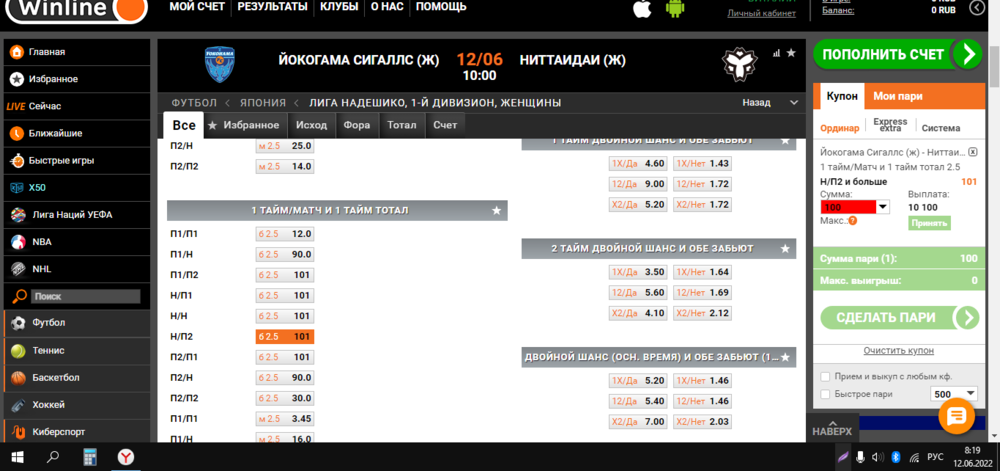
Task: Switch to the Счет tab
Action: pyautogui.click(x=445, y=126)
